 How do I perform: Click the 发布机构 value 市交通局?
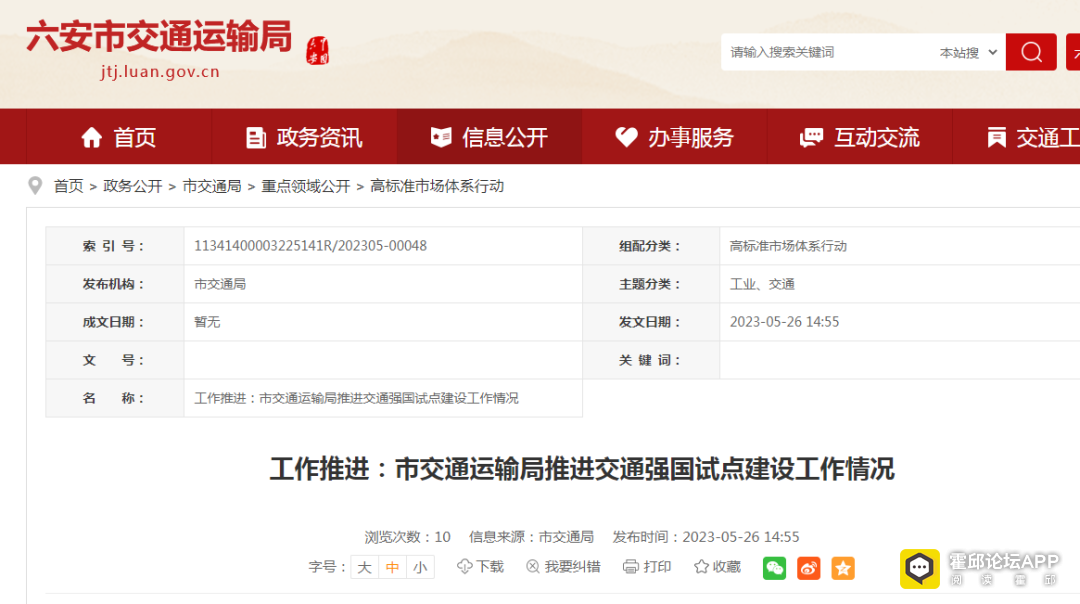pyautogui.click(x=220, y=284)
